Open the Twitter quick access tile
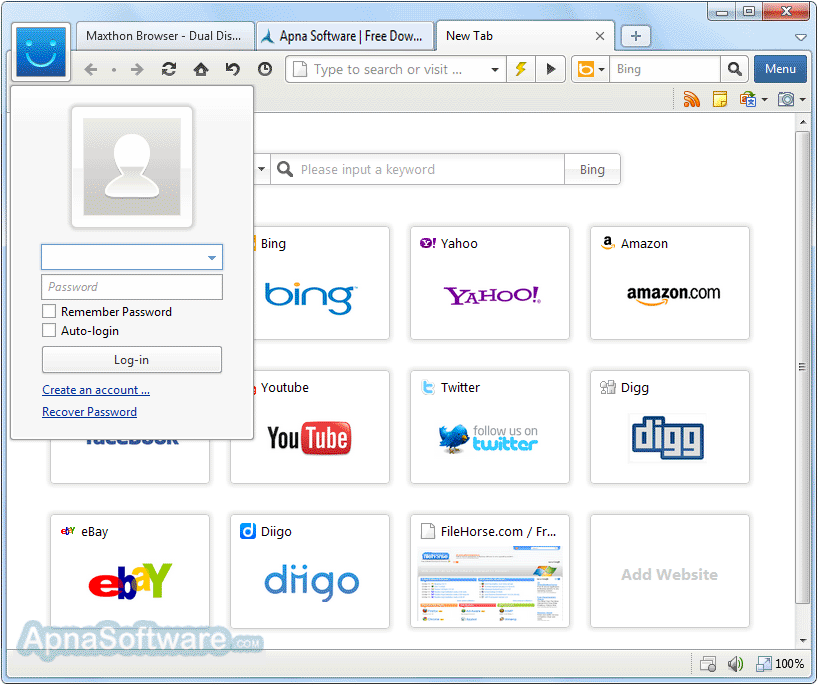Image resolution: width=818 pixels, height=685 pixels. coord(490,427)
